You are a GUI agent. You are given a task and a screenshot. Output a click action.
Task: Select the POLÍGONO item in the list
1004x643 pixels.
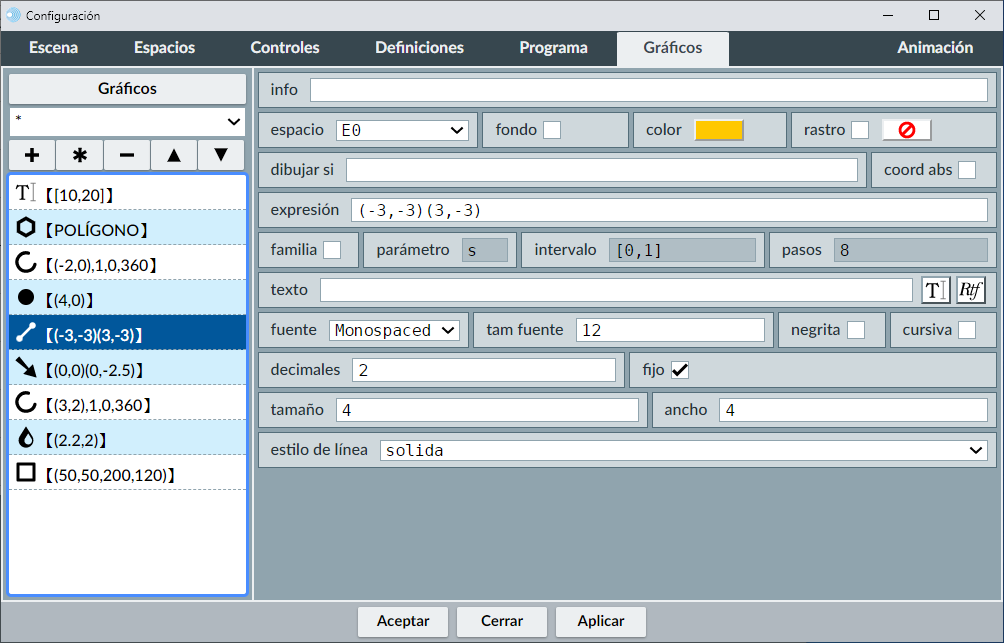click(127, 228)
